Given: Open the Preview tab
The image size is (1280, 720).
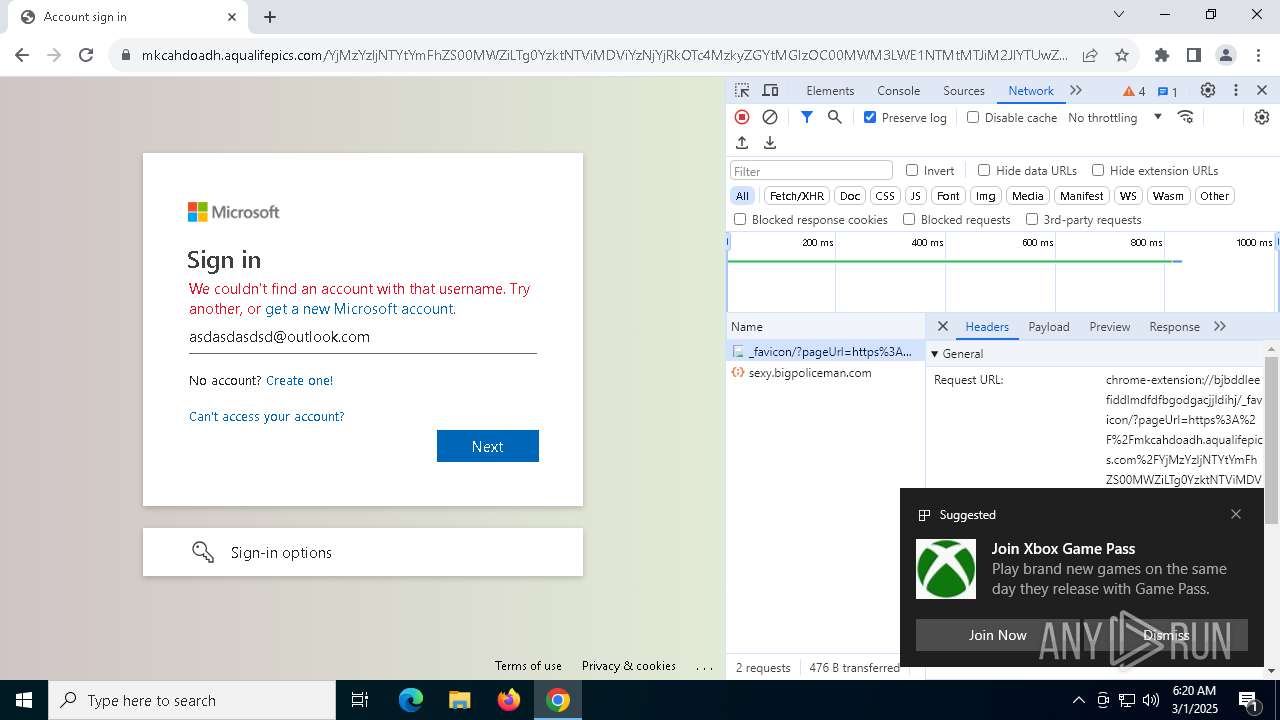Looking at the screenshot, I should click(1110, 326).
